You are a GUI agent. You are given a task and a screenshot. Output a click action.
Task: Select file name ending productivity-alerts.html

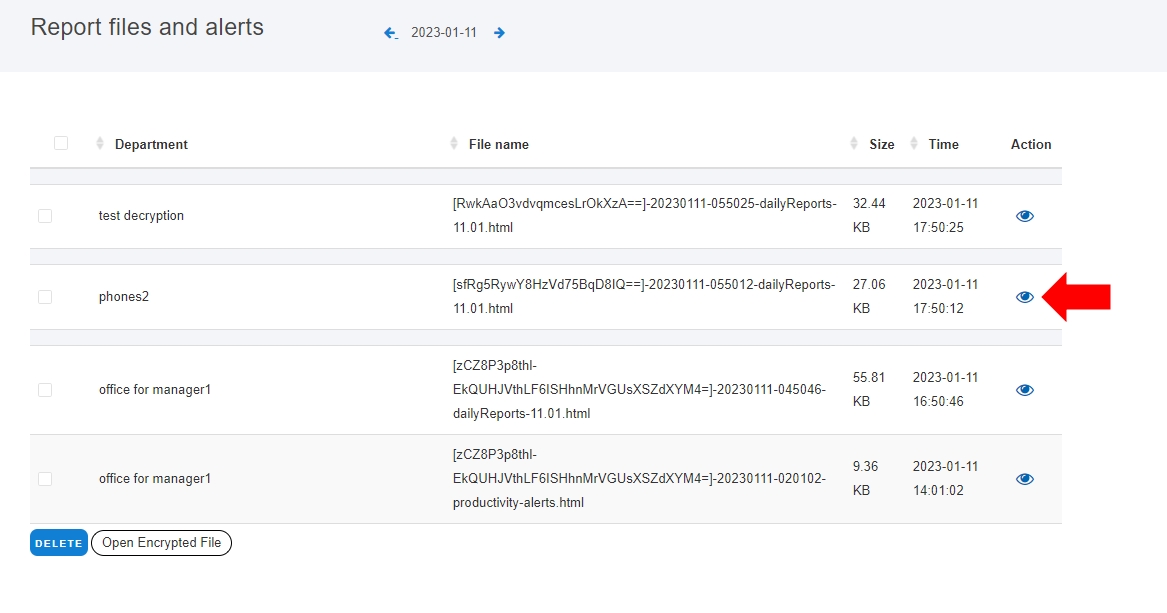pyautogui.click(x=639, y=479)
